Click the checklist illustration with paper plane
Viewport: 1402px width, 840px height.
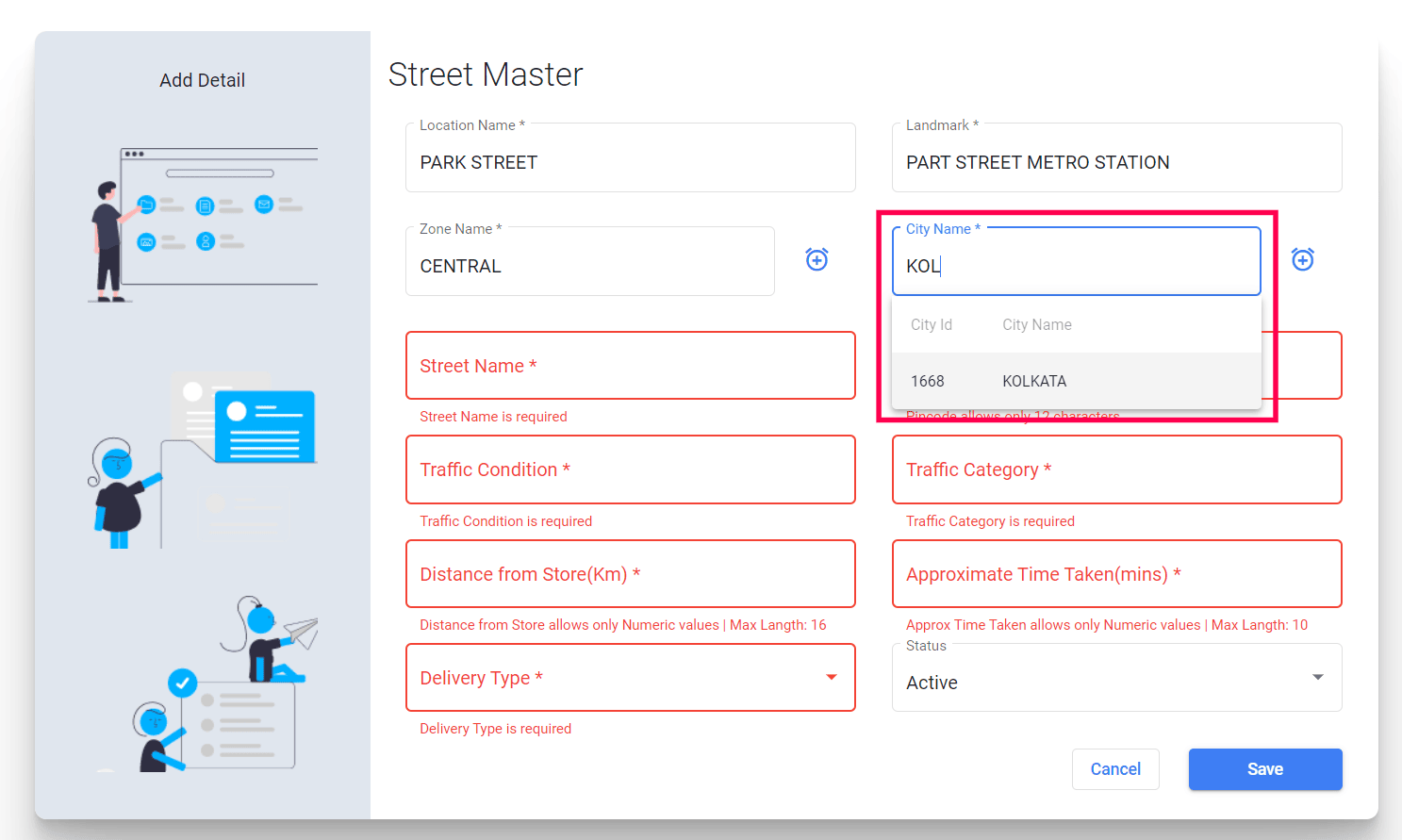[x=224, y=685]
